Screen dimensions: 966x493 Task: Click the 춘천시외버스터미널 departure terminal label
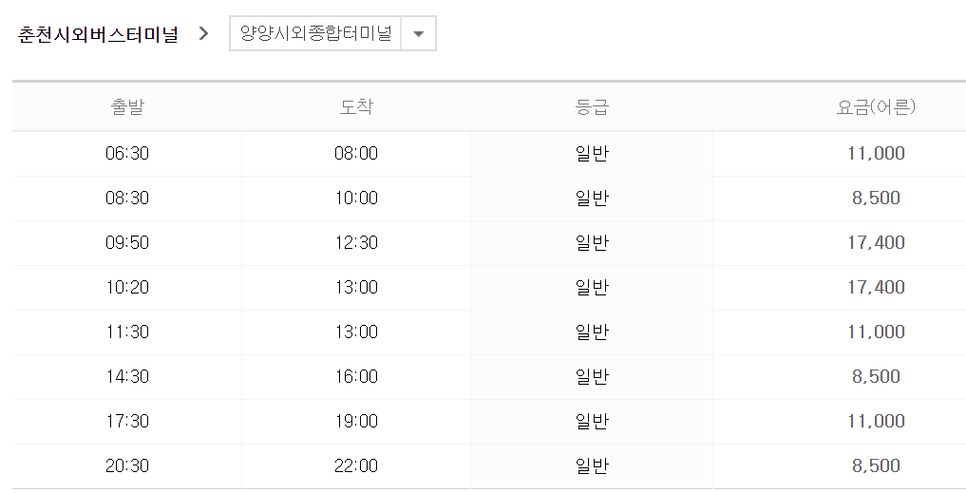(x=98, y=34)
